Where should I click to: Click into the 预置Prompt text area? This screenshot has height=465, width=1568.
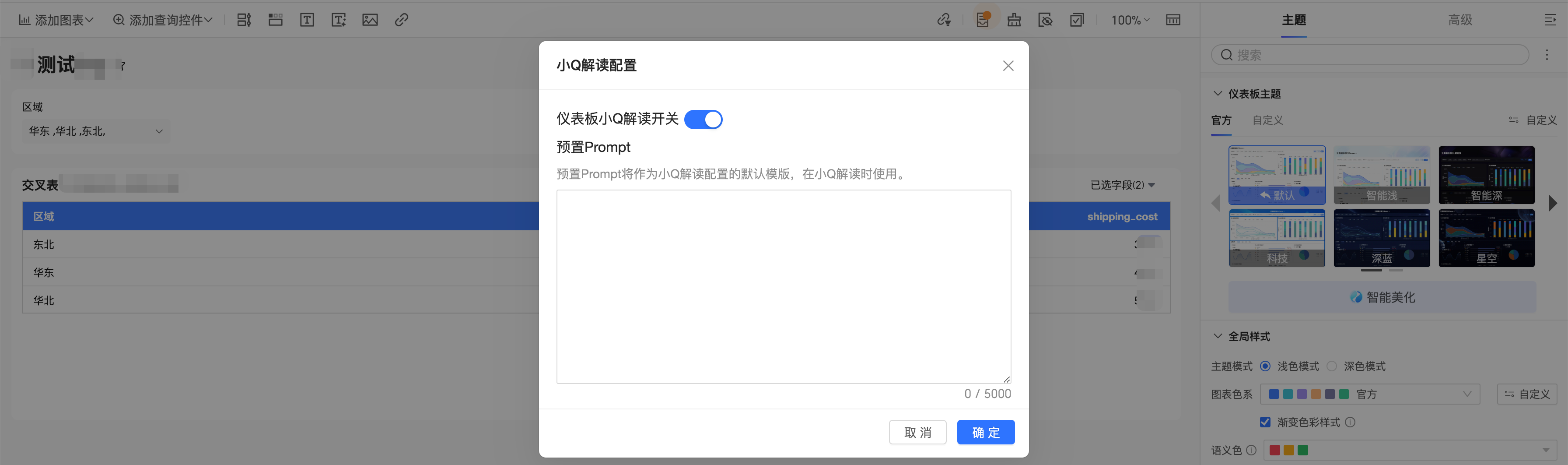(784, 286)
